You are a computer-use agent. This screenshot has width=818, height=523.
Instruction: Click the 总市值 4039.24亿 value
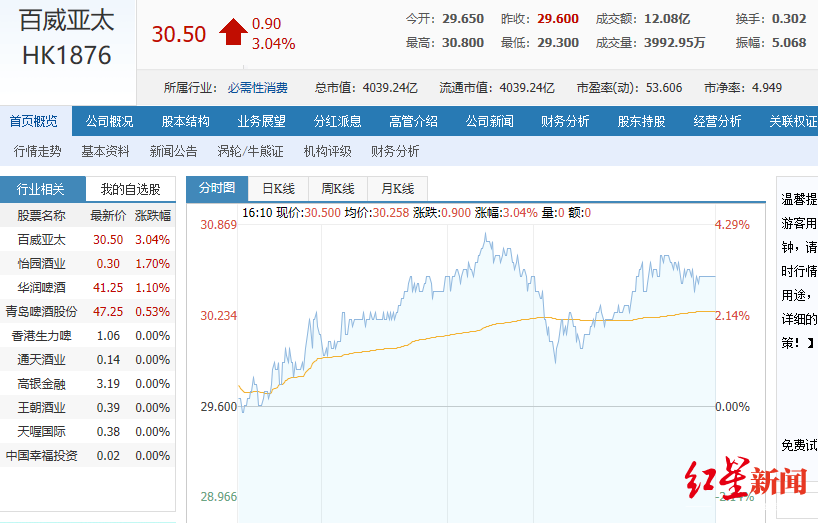(x=390, y=88)
